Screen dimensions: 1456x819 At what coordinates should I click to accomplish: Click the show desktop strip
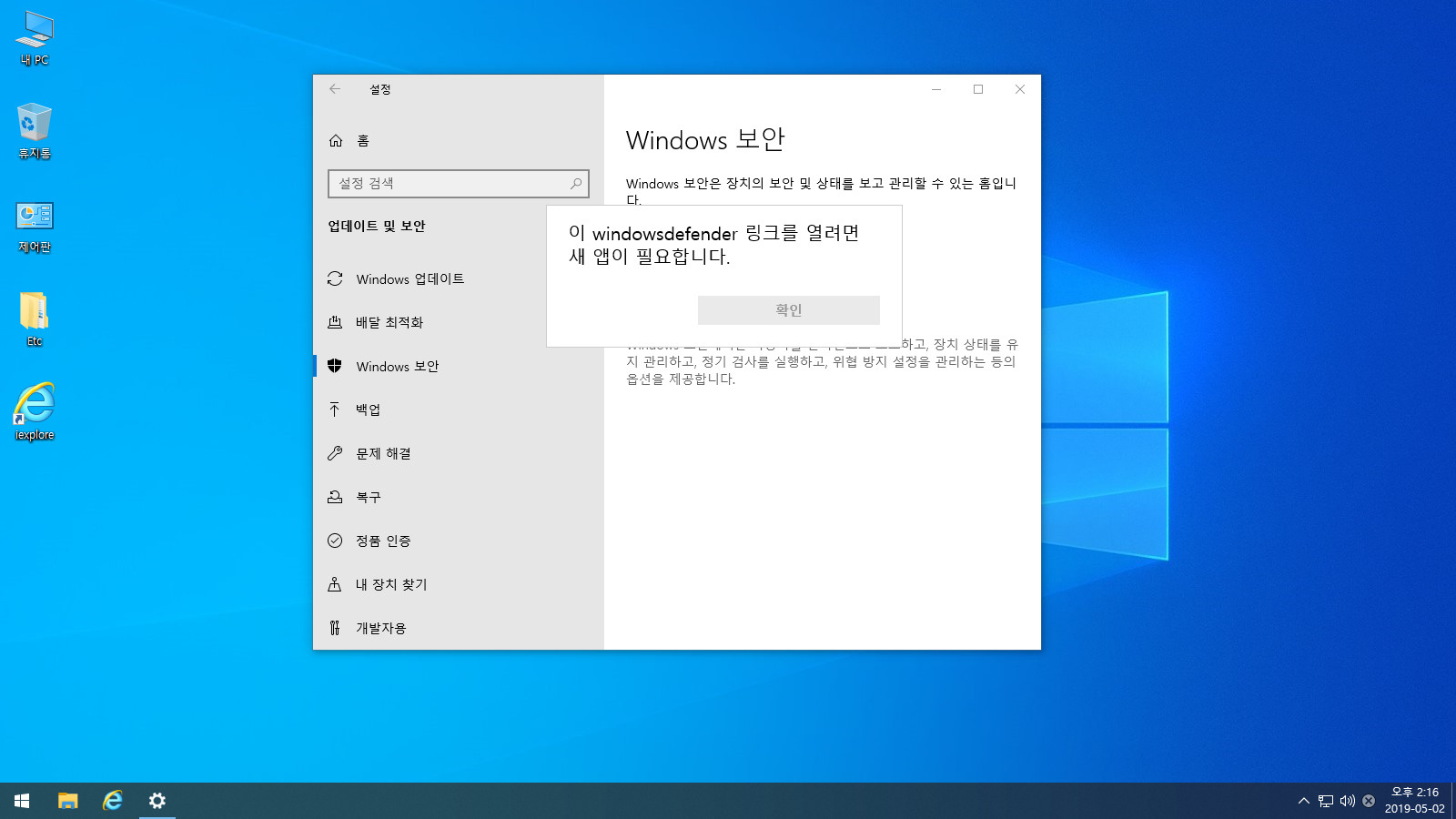[1453, 801]
